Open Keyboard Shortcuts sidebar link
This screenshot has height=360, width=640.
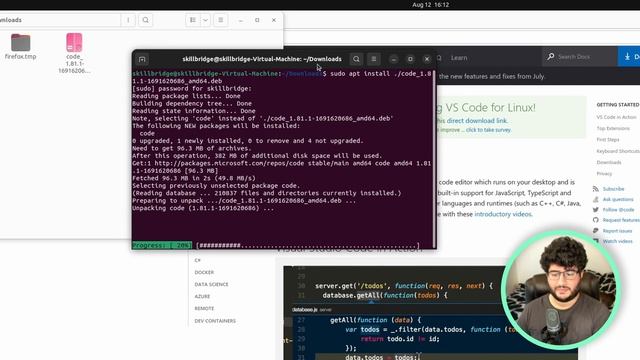[618, 151]
